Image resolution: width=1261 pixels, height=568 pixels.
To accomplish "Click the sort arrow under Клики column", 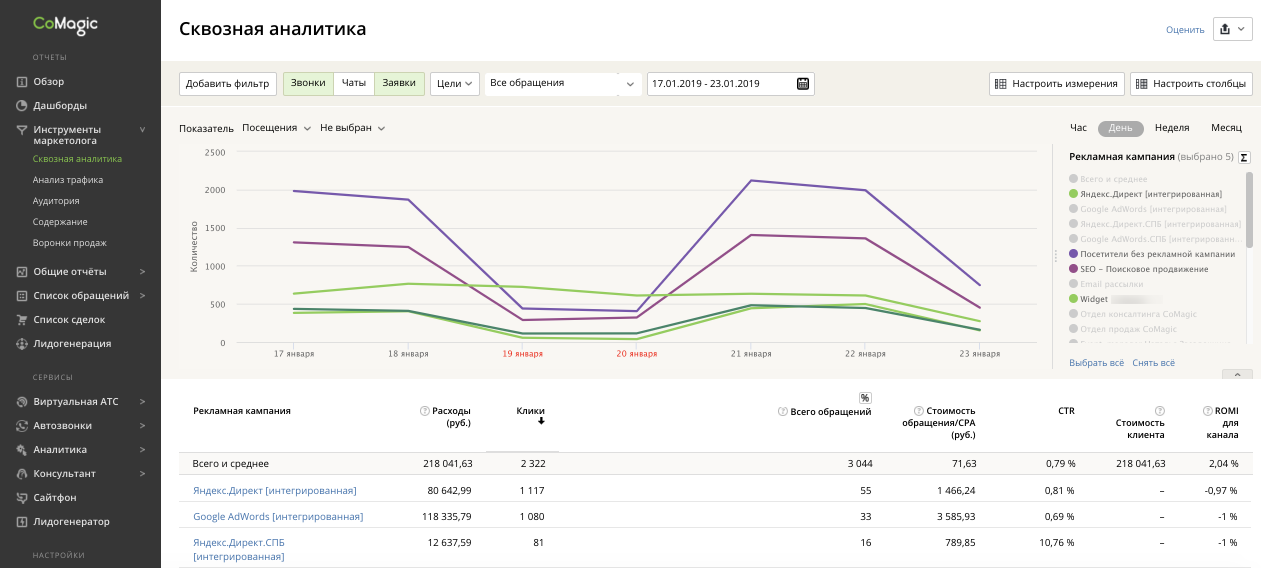I will tap(541, 422).
